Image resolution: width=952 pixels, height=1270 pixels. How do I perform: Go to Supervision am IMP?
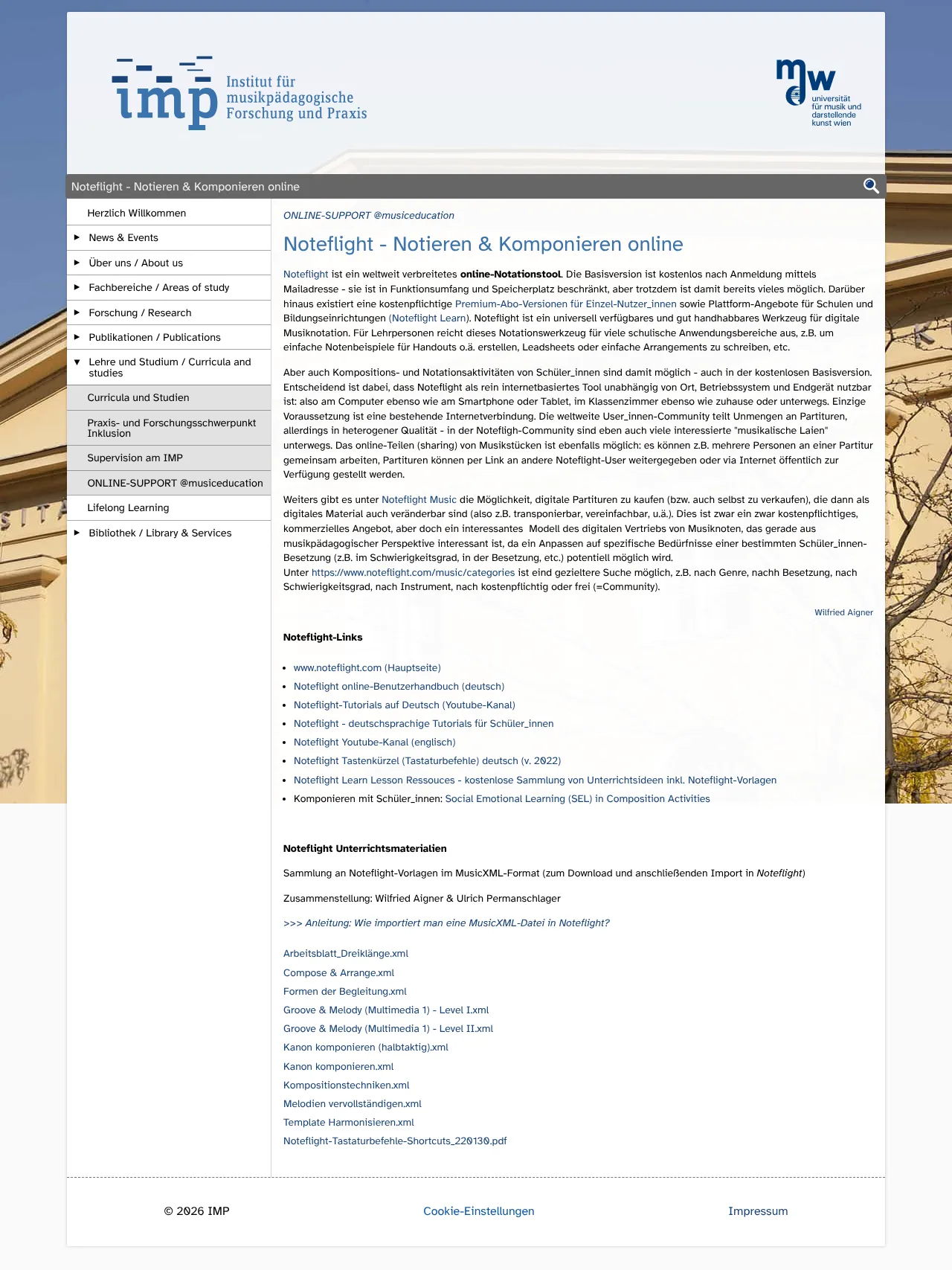tap(135, 458)
